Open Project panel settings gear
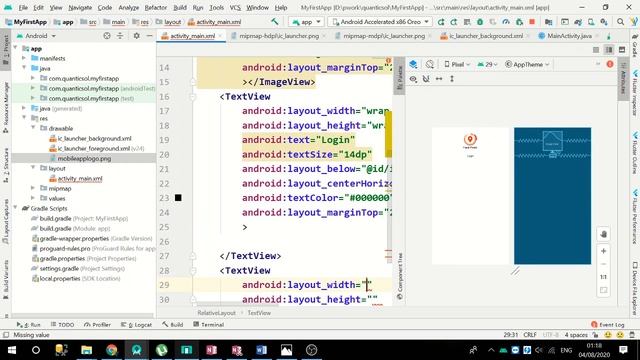This screenshot has height=360, width=640. coord(136,36)
